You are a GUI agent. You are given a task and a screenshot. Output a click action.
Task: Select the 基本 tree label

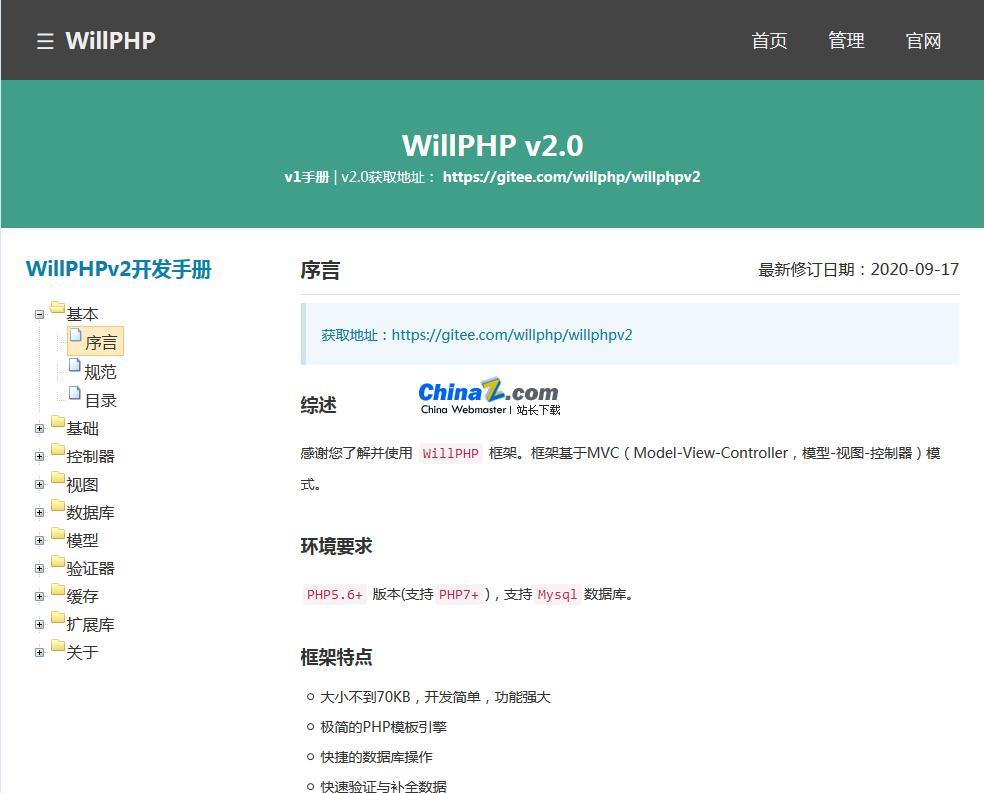click(x=82, y=314)
